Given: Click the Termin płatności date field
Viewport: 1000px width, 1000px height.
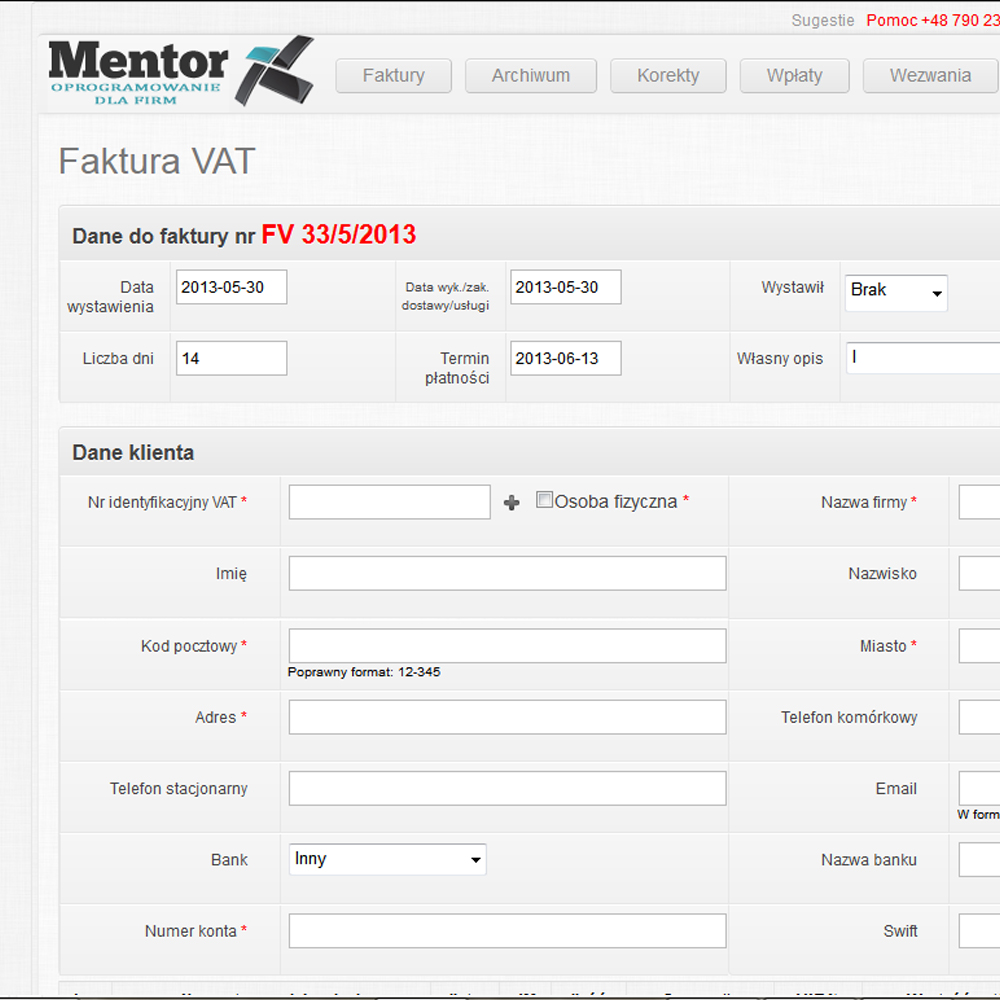Looking at the screenshot, I should tap(565, 358).
